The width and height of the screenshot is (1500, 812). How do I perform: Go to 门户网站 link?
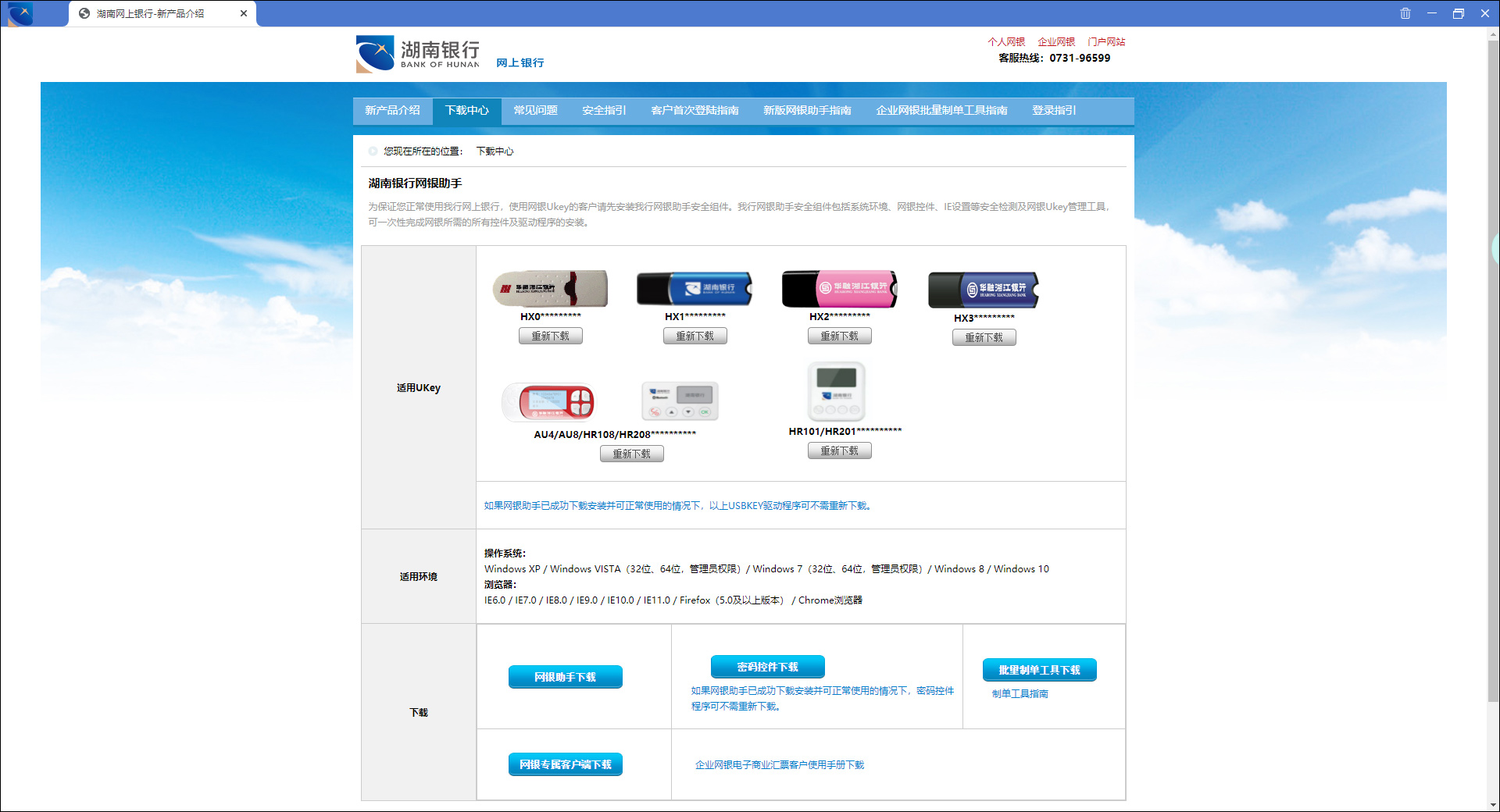click(x=1106, y=42)
